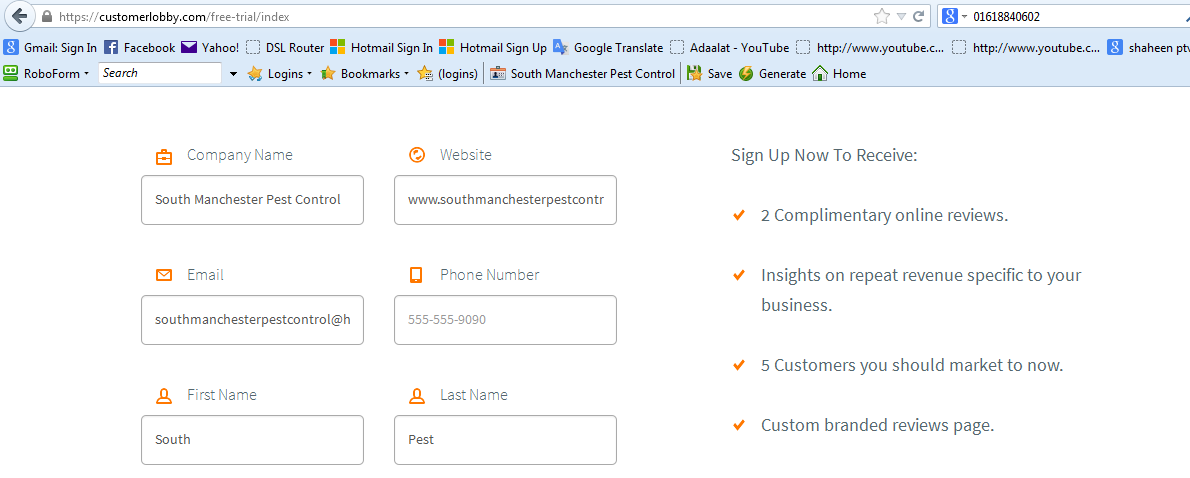Click the Phone Number input field

tap(505, 320)
